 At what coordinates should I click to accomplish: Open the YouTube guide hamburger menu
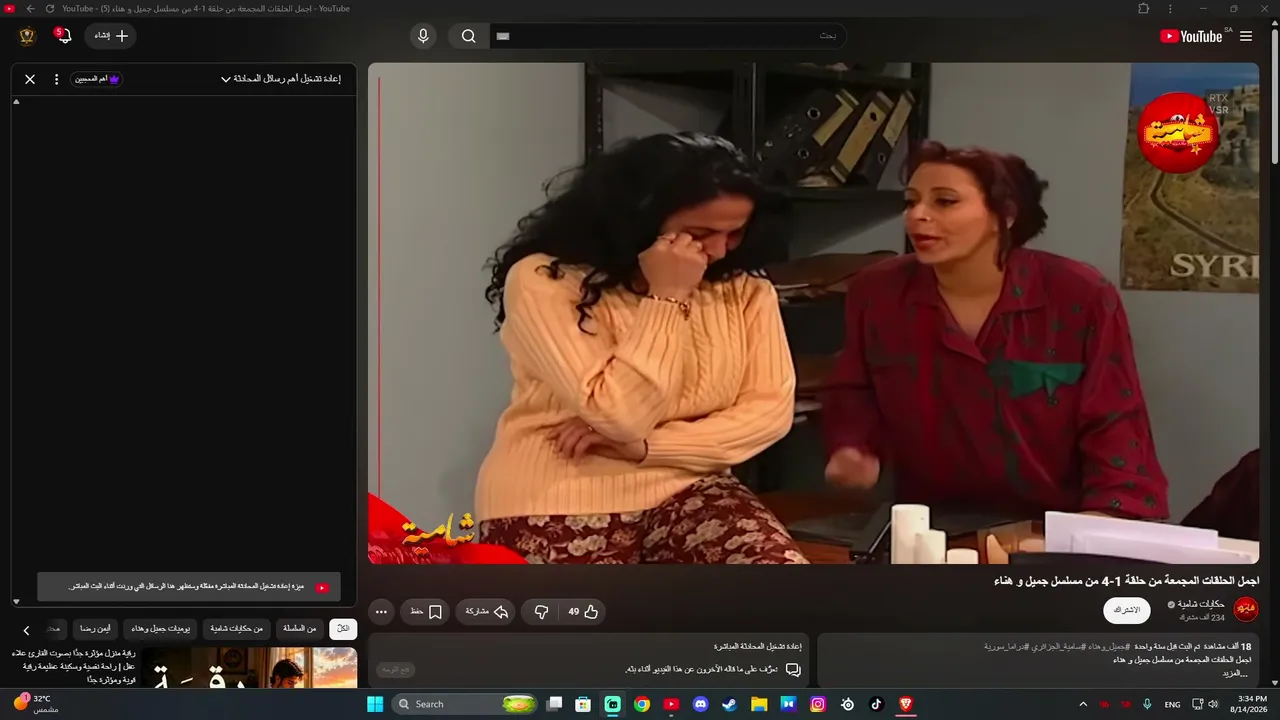coord(1246,36)
